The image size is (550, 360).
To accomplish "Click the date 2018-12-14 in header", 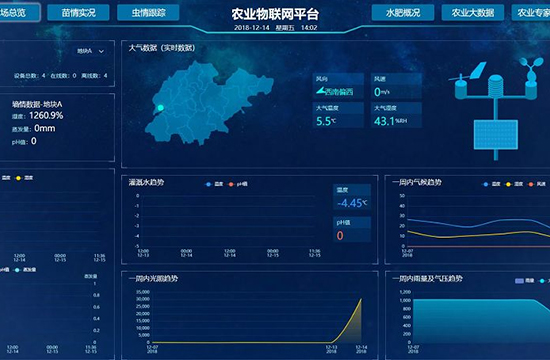I will point(252,28).
